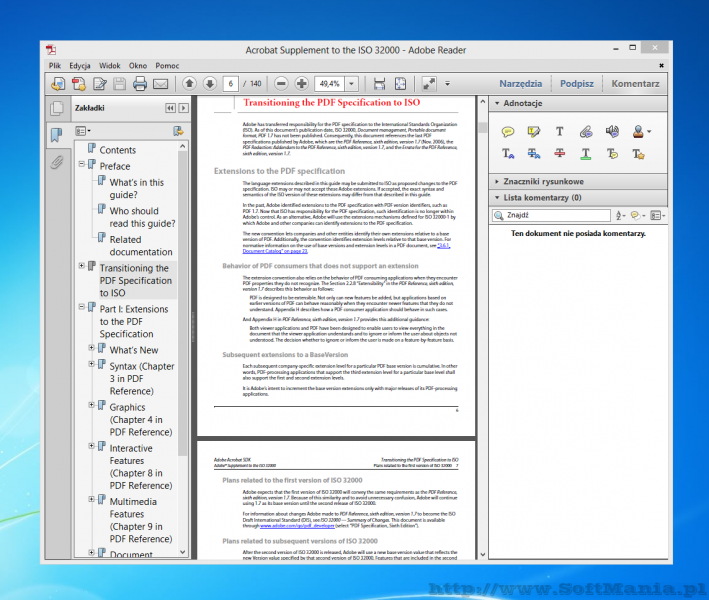The image size is (709, 600).
Task: Click the convert file to PDF icon
Action: pyautogui.click(x=79, y=84)
